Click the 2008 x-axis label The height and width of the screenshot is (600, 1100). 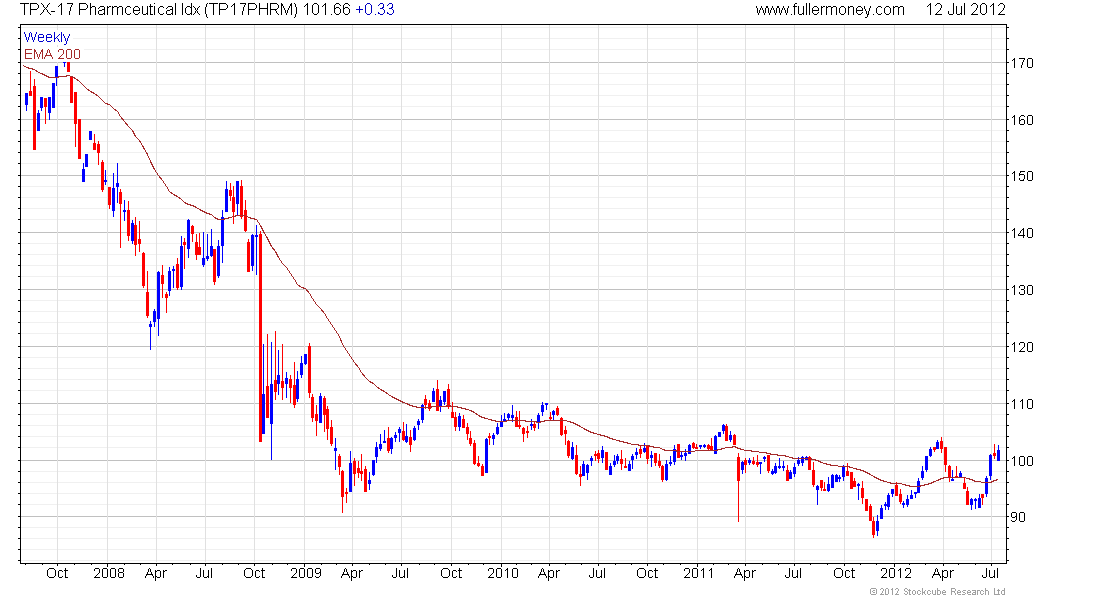click(x=109, y=573)
